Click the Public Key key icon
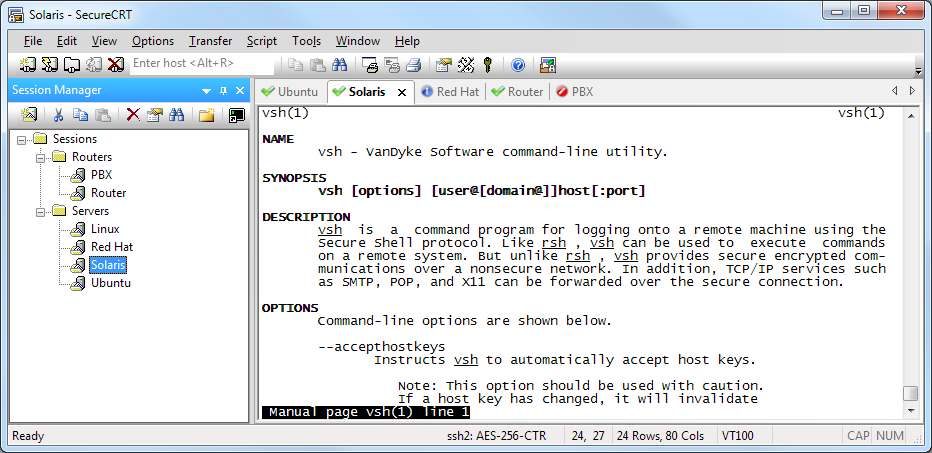Screen dimensions: 932x453 (x=487, y=64)
